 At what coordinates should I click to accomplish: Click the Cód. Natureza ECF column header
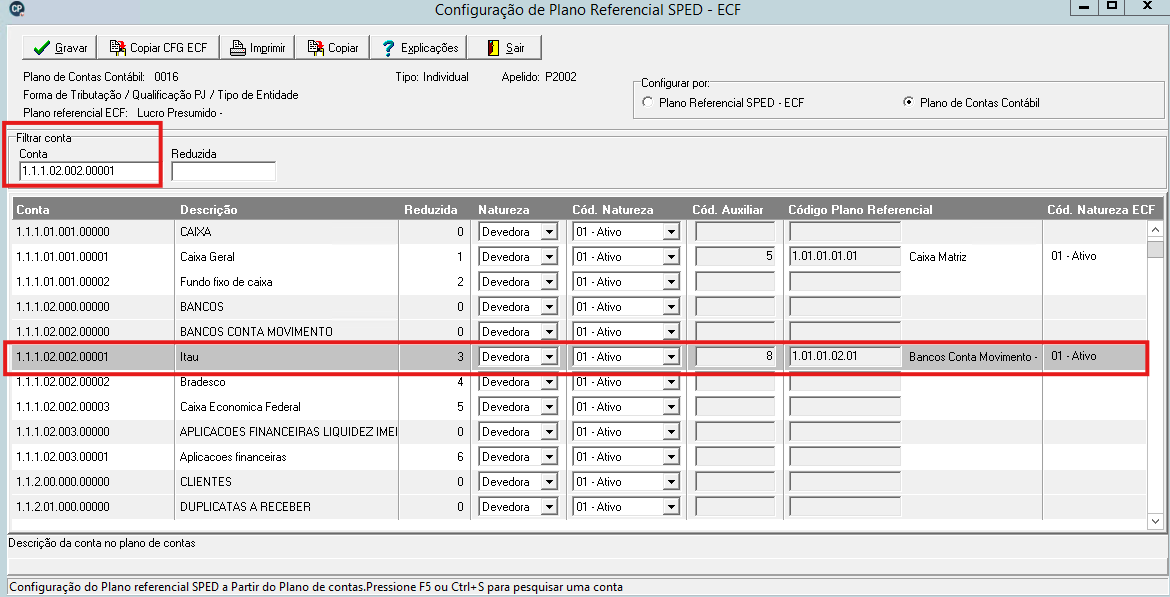pyautogui.click(x=1101, y=210)
